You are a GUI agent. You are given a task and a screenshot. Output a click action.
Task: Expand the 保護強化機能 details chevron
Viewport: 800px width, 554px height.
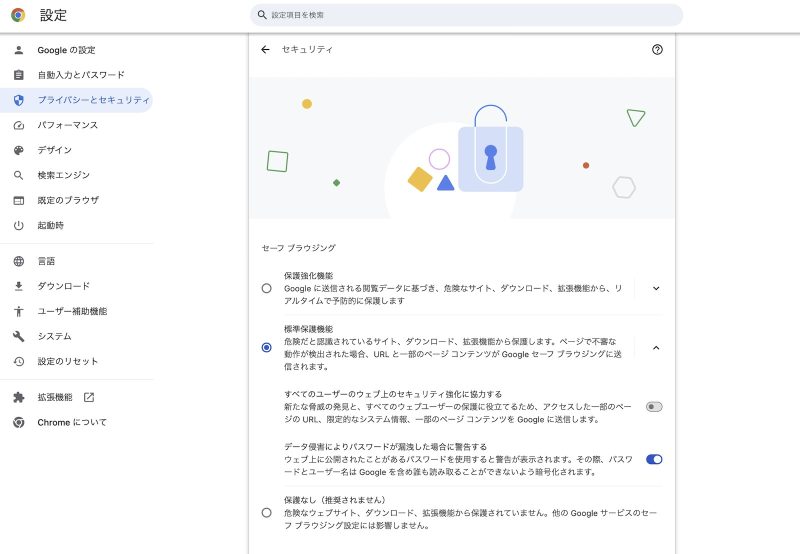pyautogui.click(x=656, y=288)
